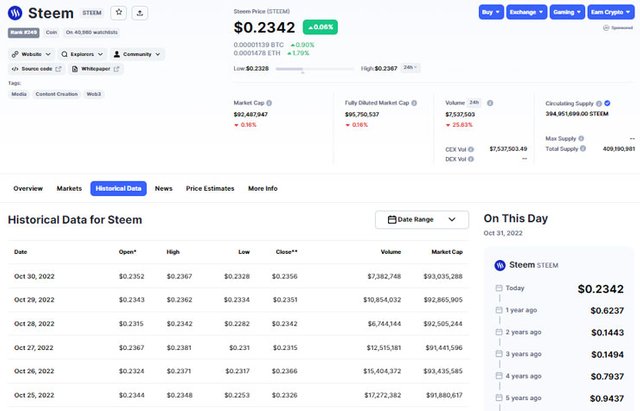Click the calendar icon next to 1 year ago
This screenshot has height=411, width=640.
click(499, 310)
